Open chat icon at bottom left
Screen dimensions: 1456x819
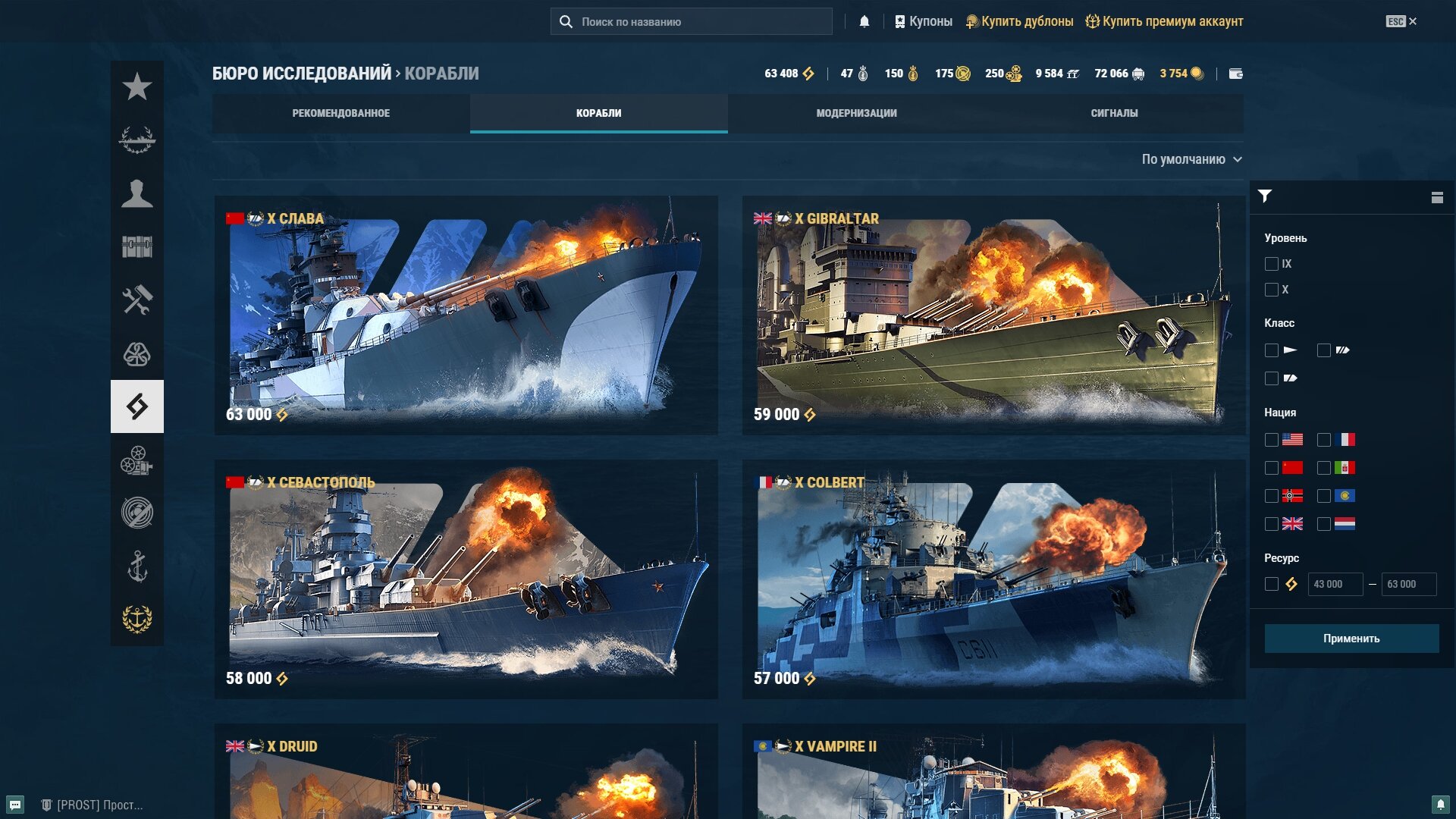(15, 805)
